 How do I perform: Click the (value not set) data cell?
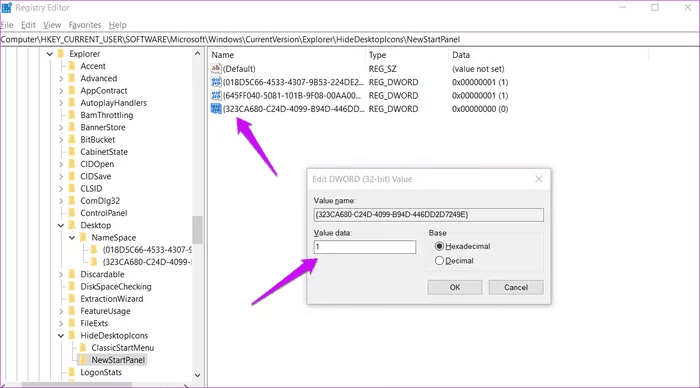pyautogui.click(x=478, y=69)
